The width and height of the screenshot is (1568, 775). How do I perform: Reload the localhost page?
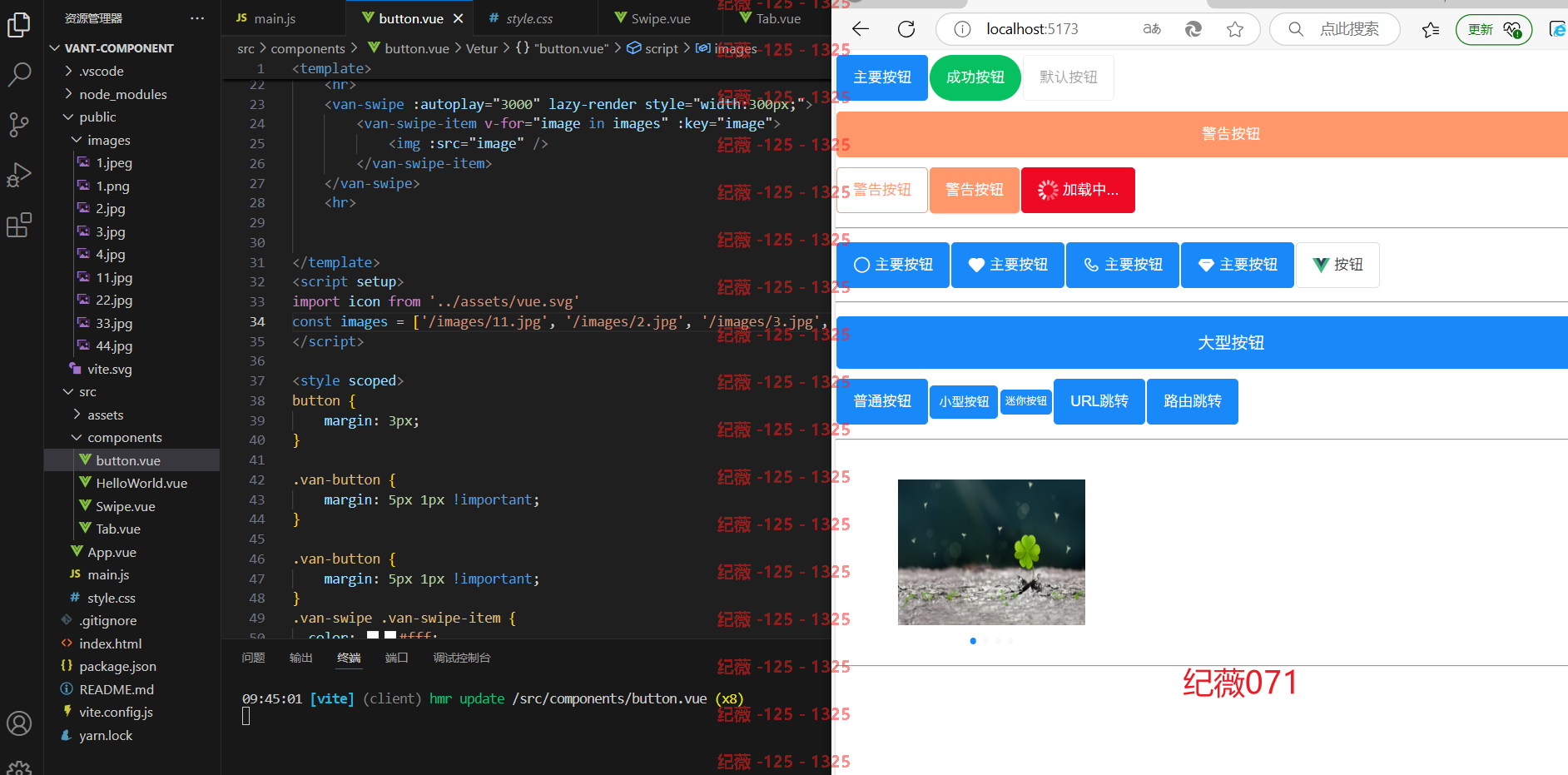906,29
